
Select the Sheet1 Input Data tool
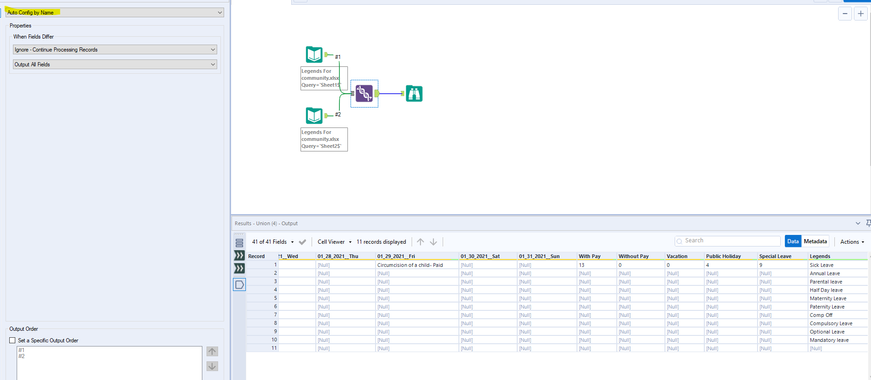314,54
